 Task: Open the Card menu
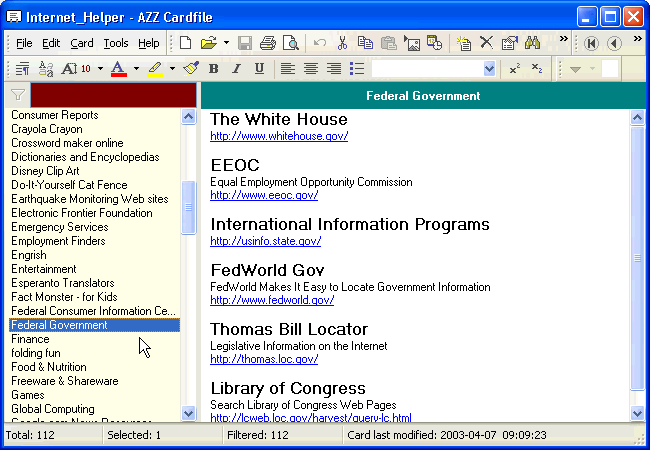click(x=82, y=43)
